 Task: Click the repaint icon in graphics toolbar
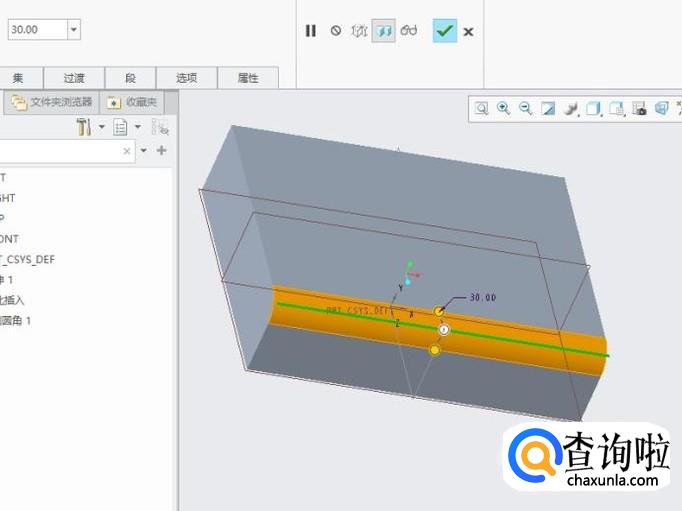coord(548,109)
